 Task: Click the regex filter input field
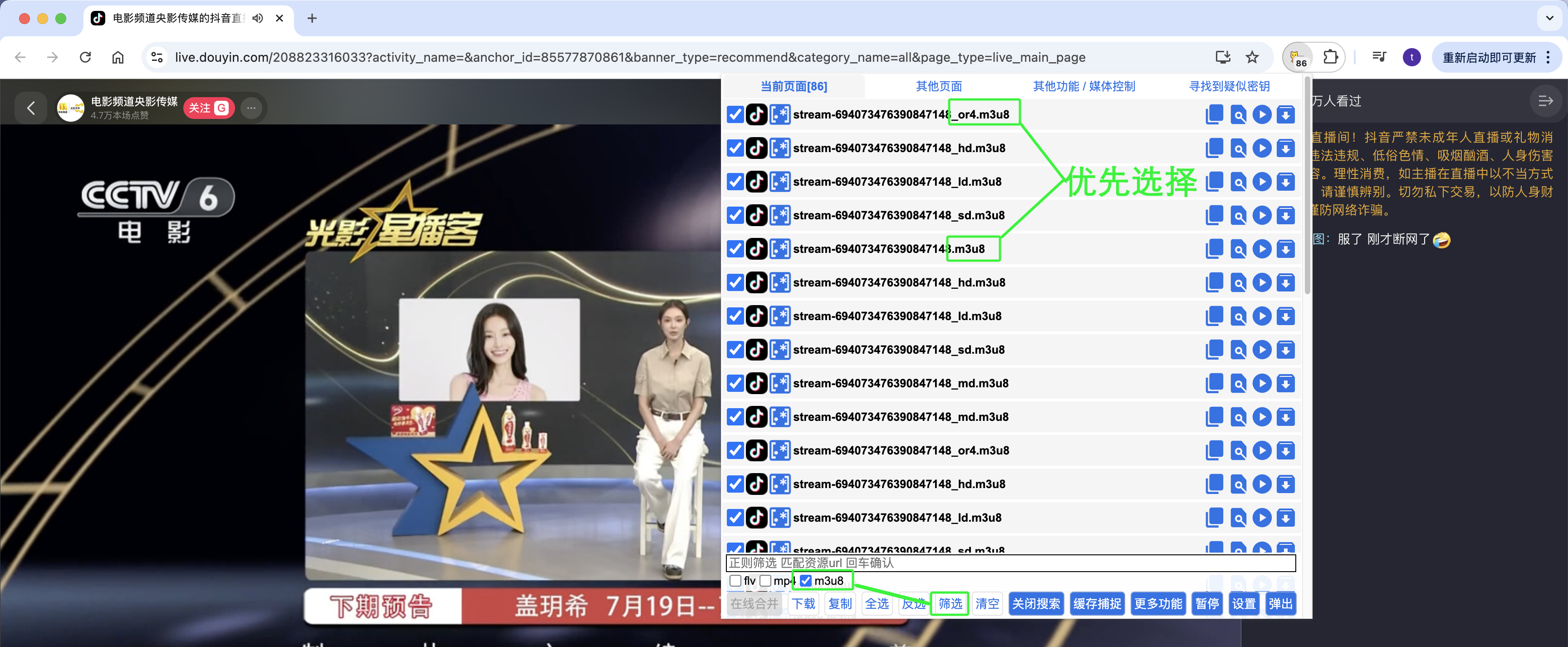[x=1010, y=563]
